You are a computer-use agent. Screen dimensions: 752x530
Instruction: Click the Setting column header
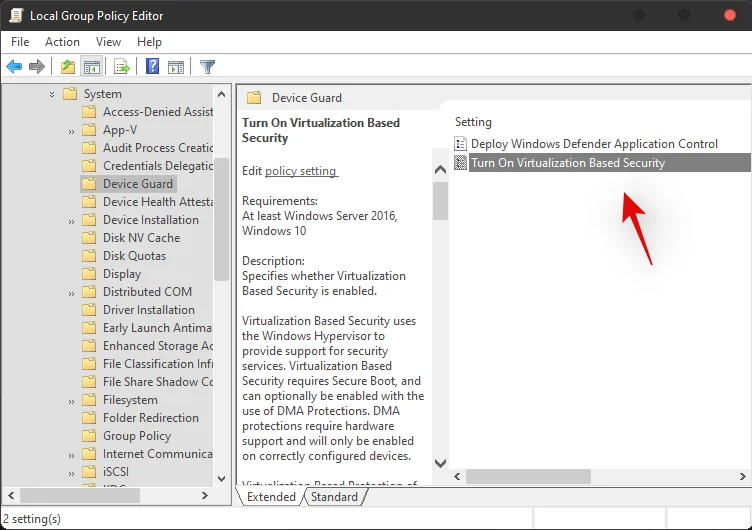[x=474, y=122]
